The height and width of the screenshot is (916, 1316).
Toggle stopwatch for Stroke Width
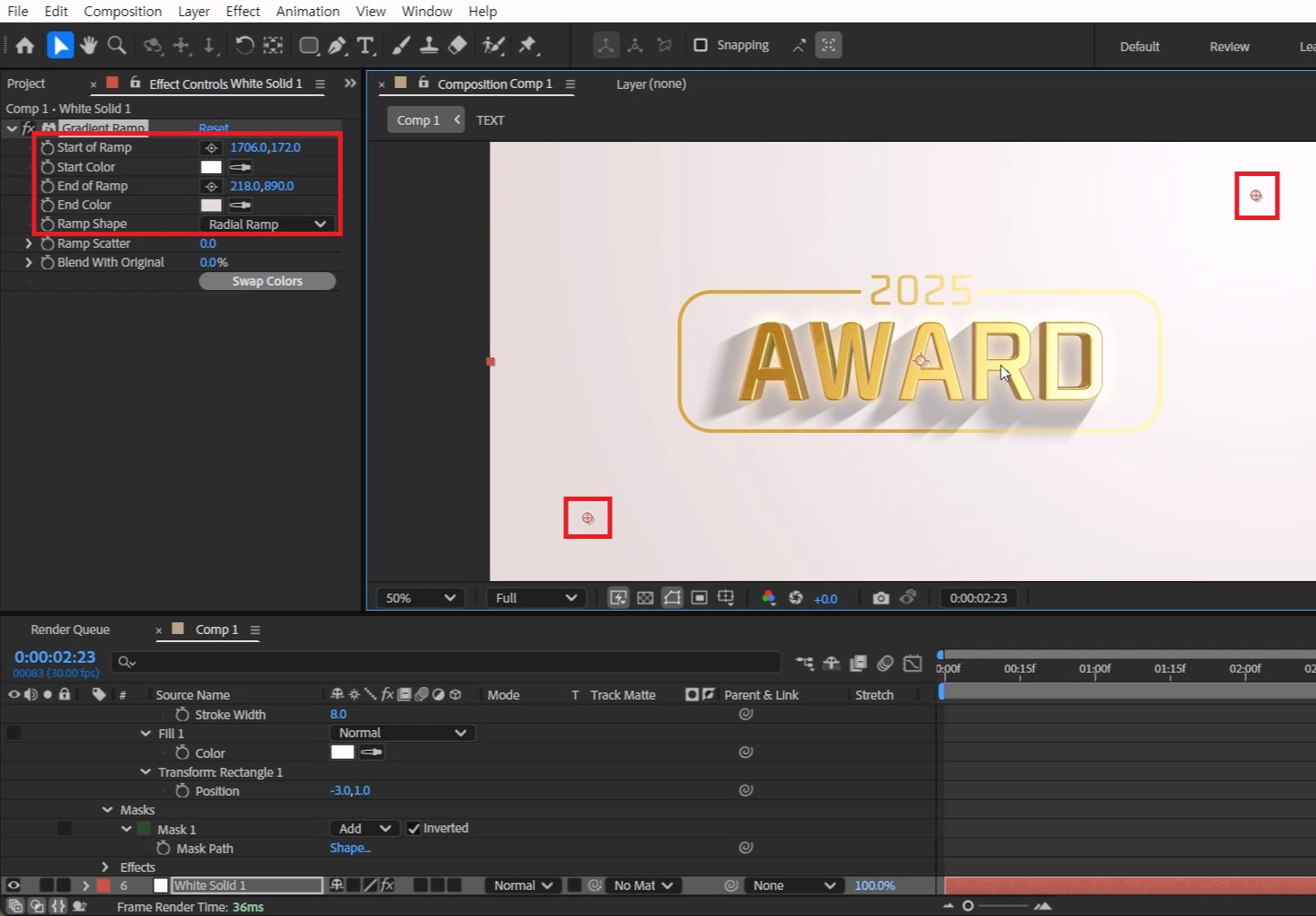[x=182, y=715]
